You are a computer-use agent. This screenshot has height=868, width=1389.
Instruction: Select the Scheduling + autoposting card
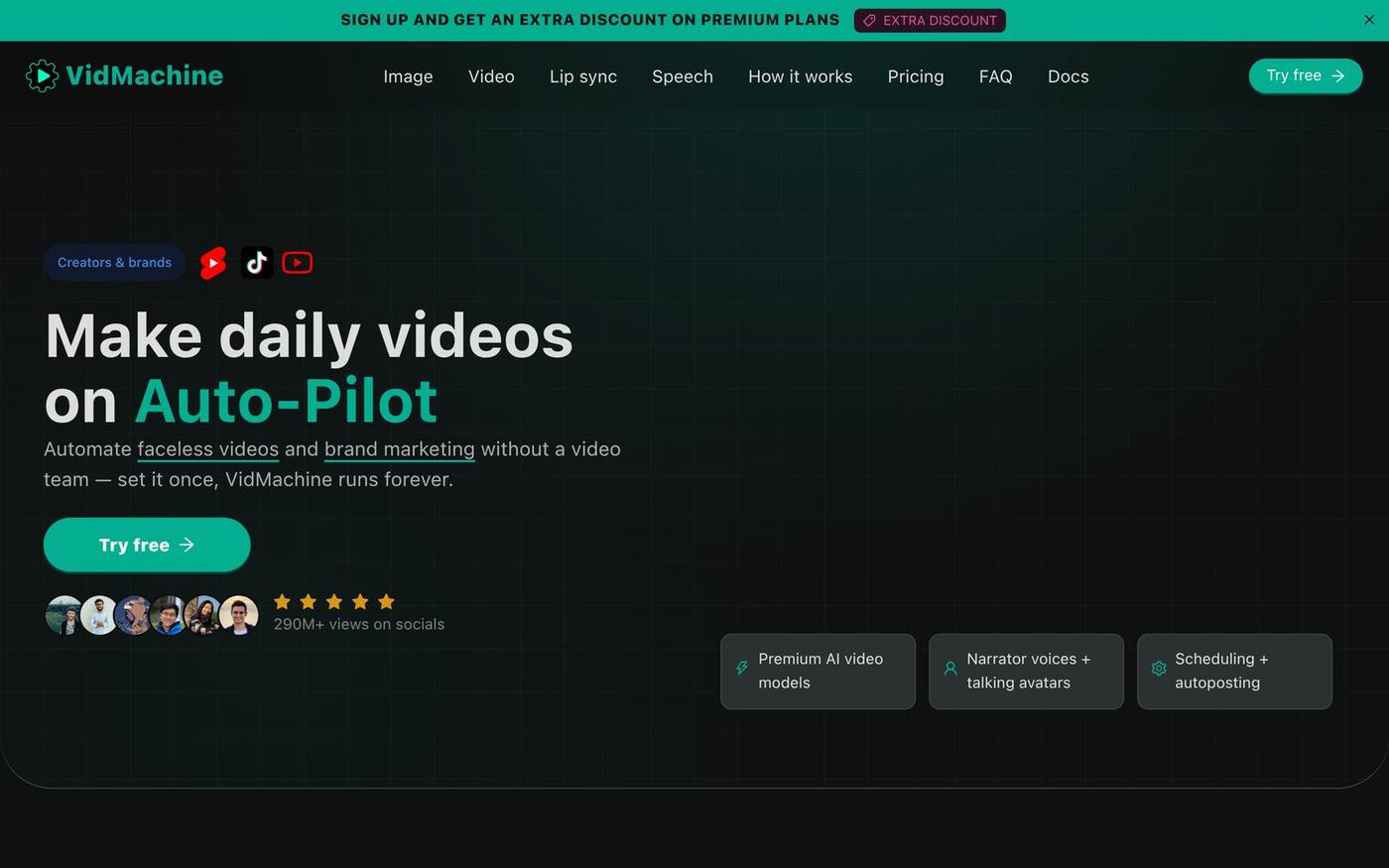tap(1234, 672)
